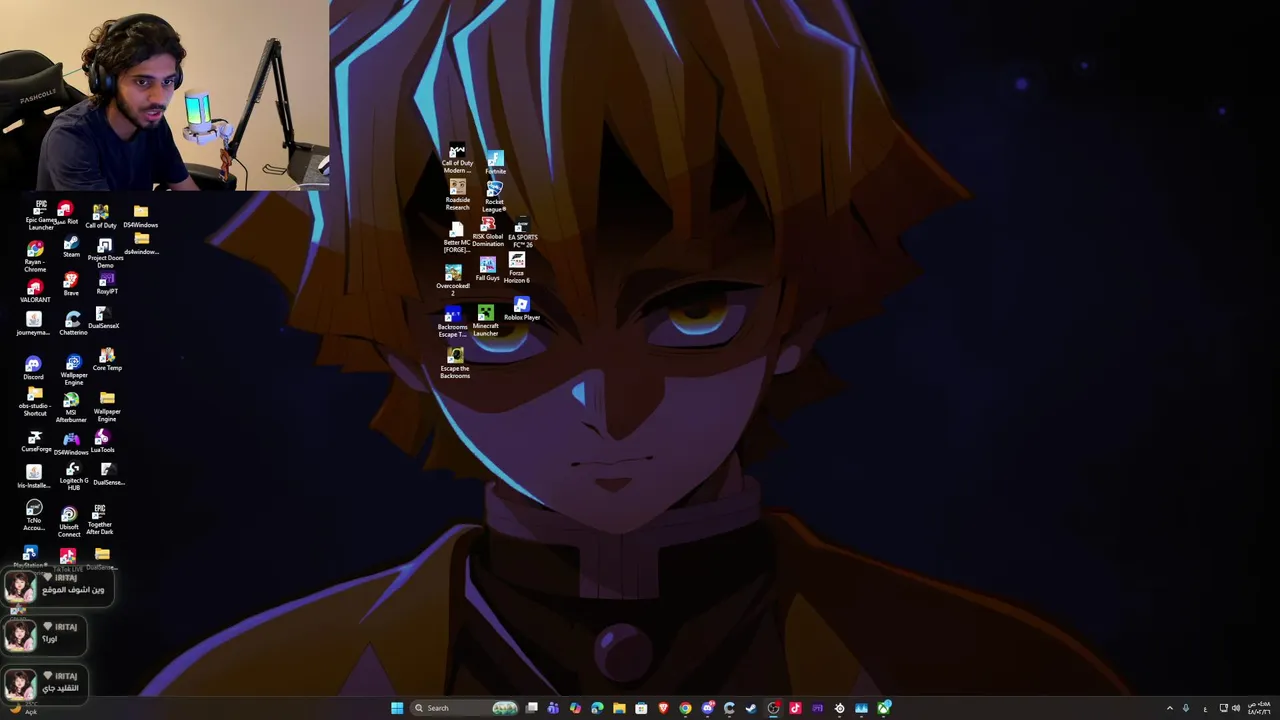Select the Together After Dark shortcut
This screenshot has width=1280, height=720.
[x=100, y=519]
